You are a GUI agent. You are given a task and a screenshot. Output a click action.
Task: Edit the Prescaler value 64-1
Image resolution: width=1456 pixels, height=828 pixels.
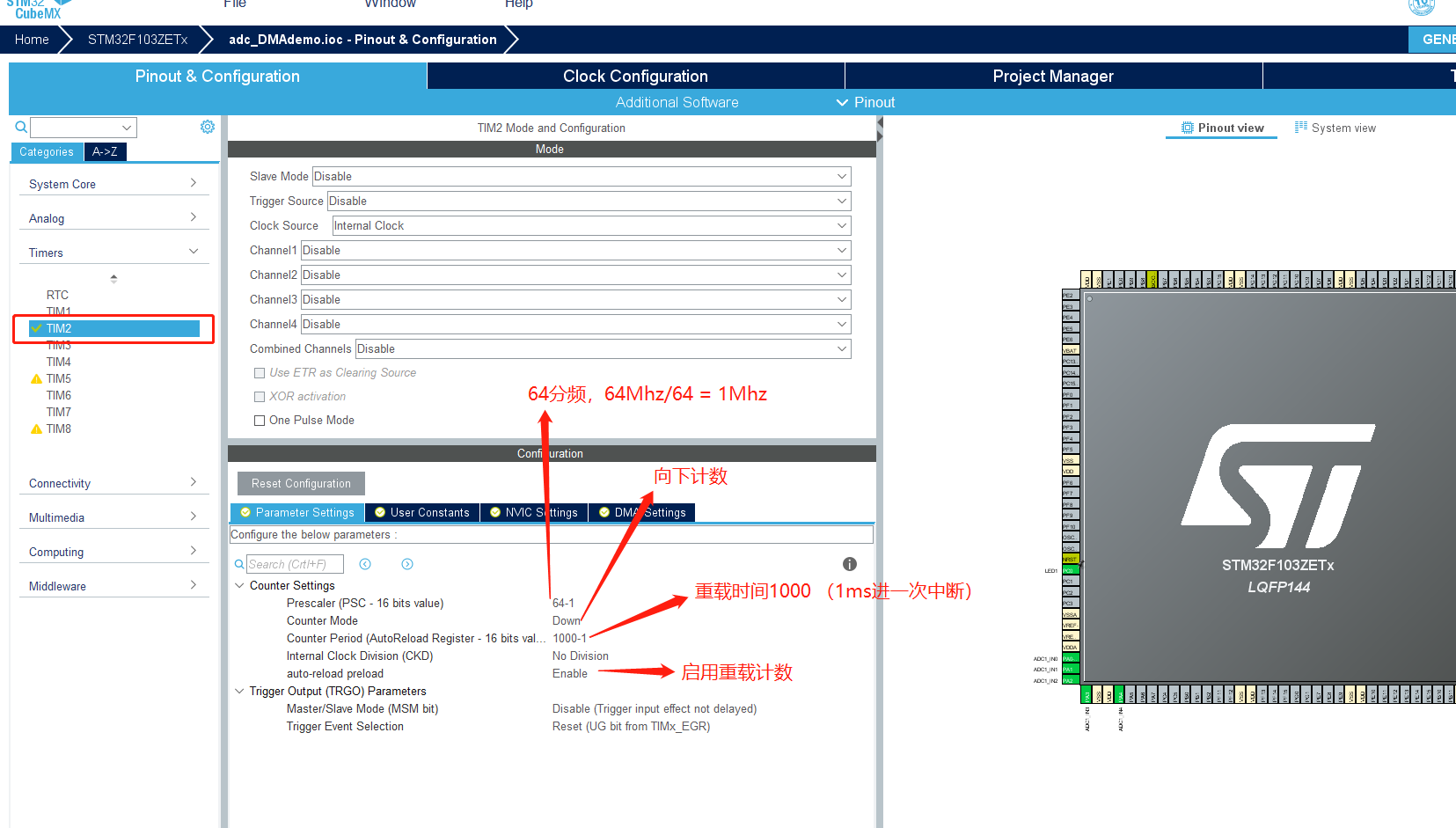pos(563,603)
